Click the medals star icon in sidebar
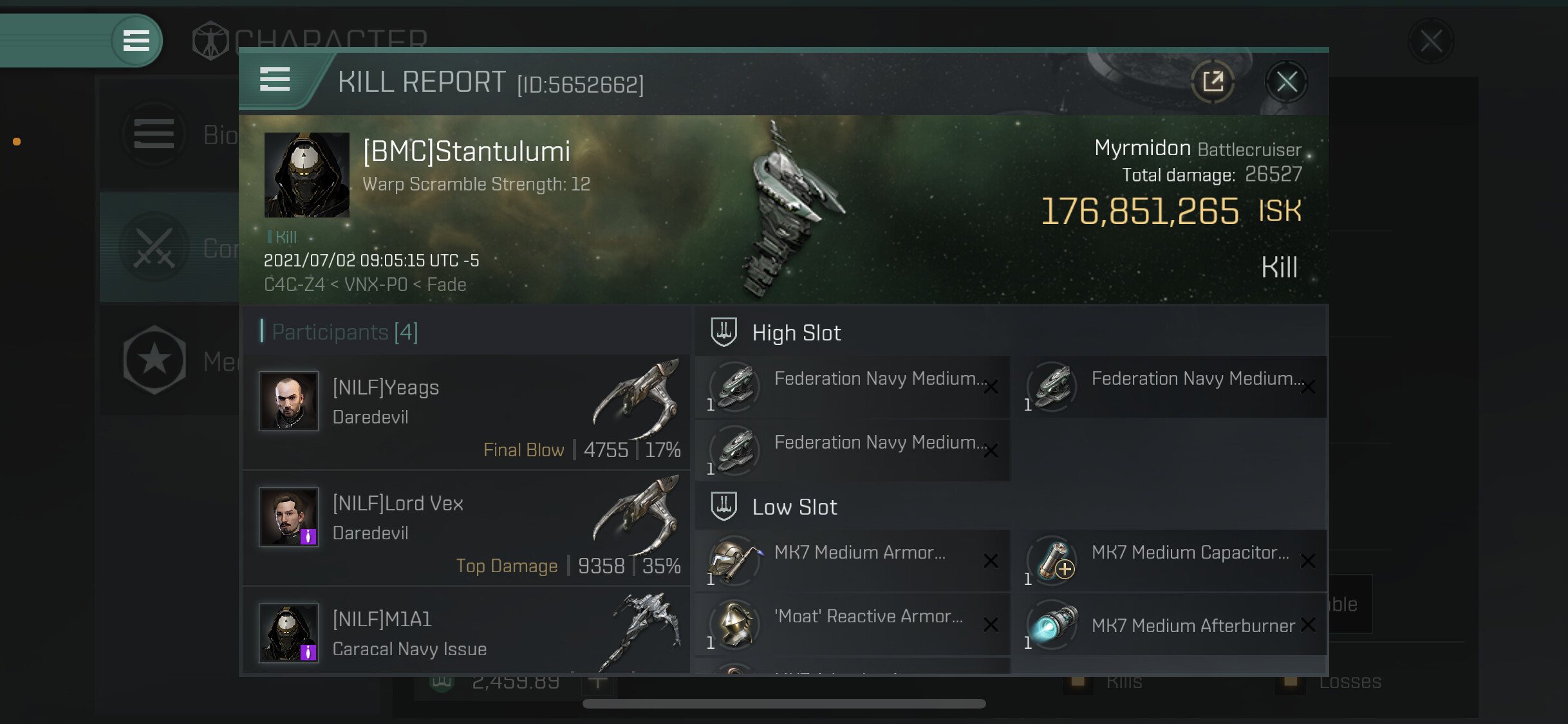 click(154, 360)
